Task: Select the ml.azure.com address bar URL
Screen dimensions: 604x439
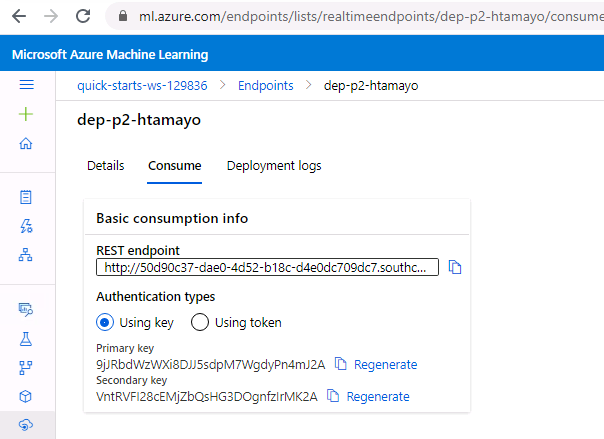Action: [x=371, y=17]
